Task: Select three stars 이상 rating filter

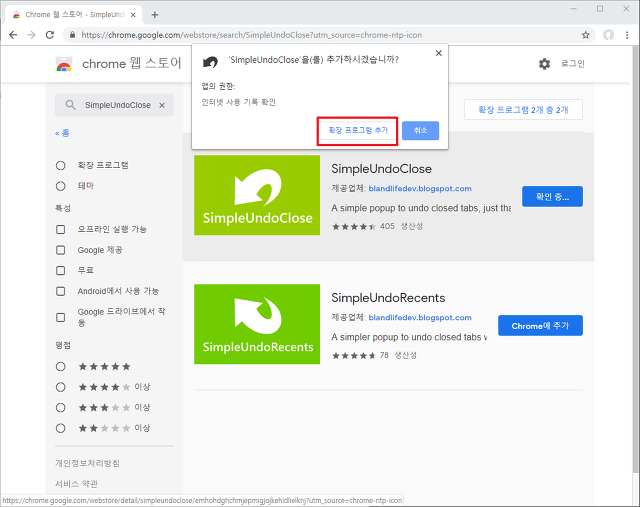Action: (x=60, y=407)
